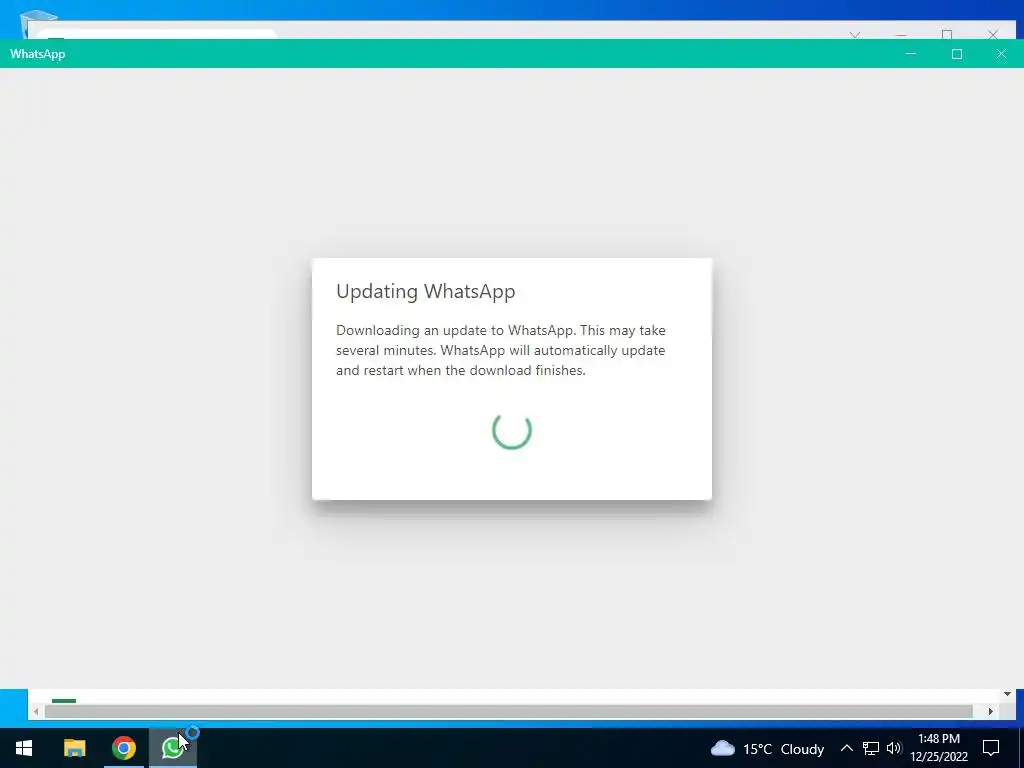The image size is (1024, 768).
Task: Maximize the WhatsApp window
Action: 957,54
